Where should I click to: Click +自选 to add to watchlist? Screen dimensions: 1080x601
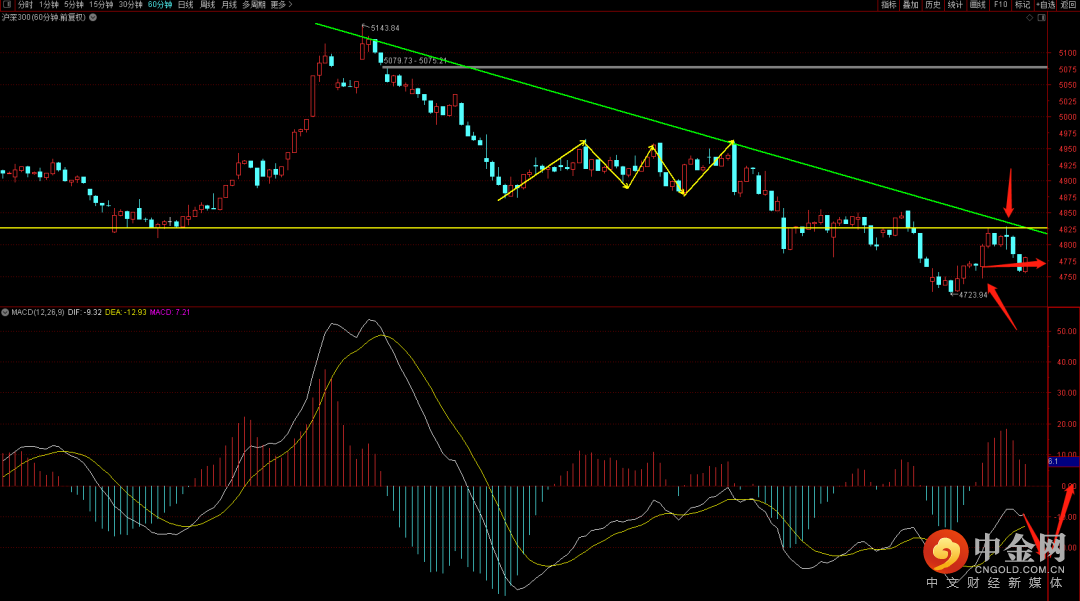tap(1046, 5)
